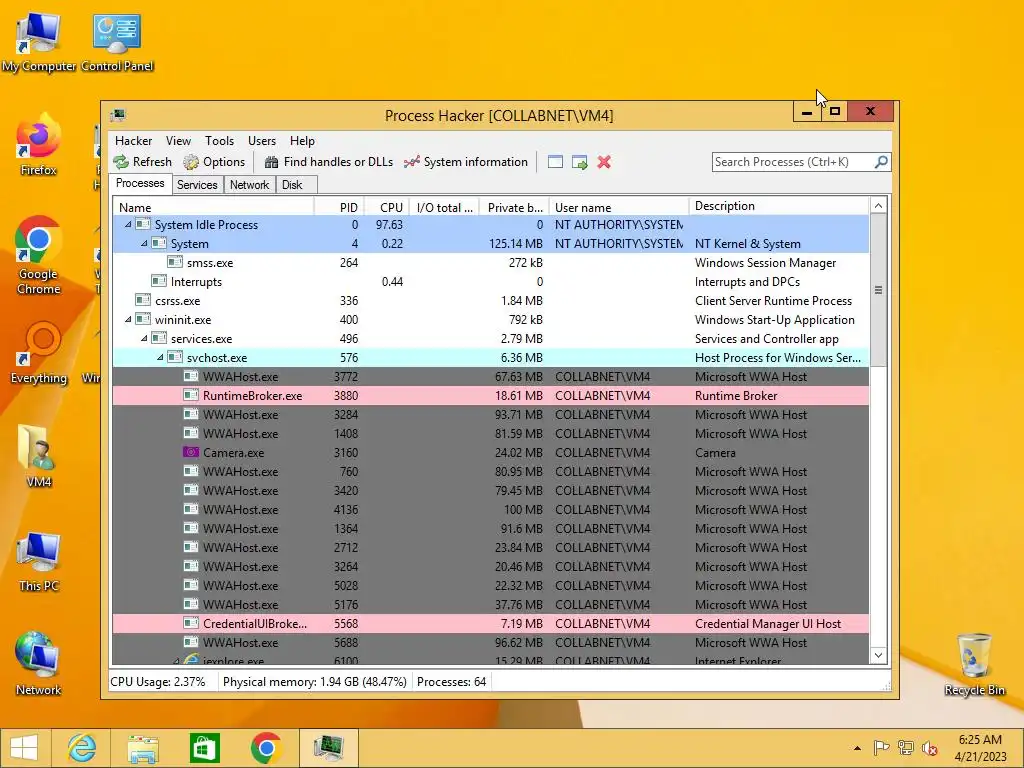Click the scroll up arrow of process list

click(878, 206)
